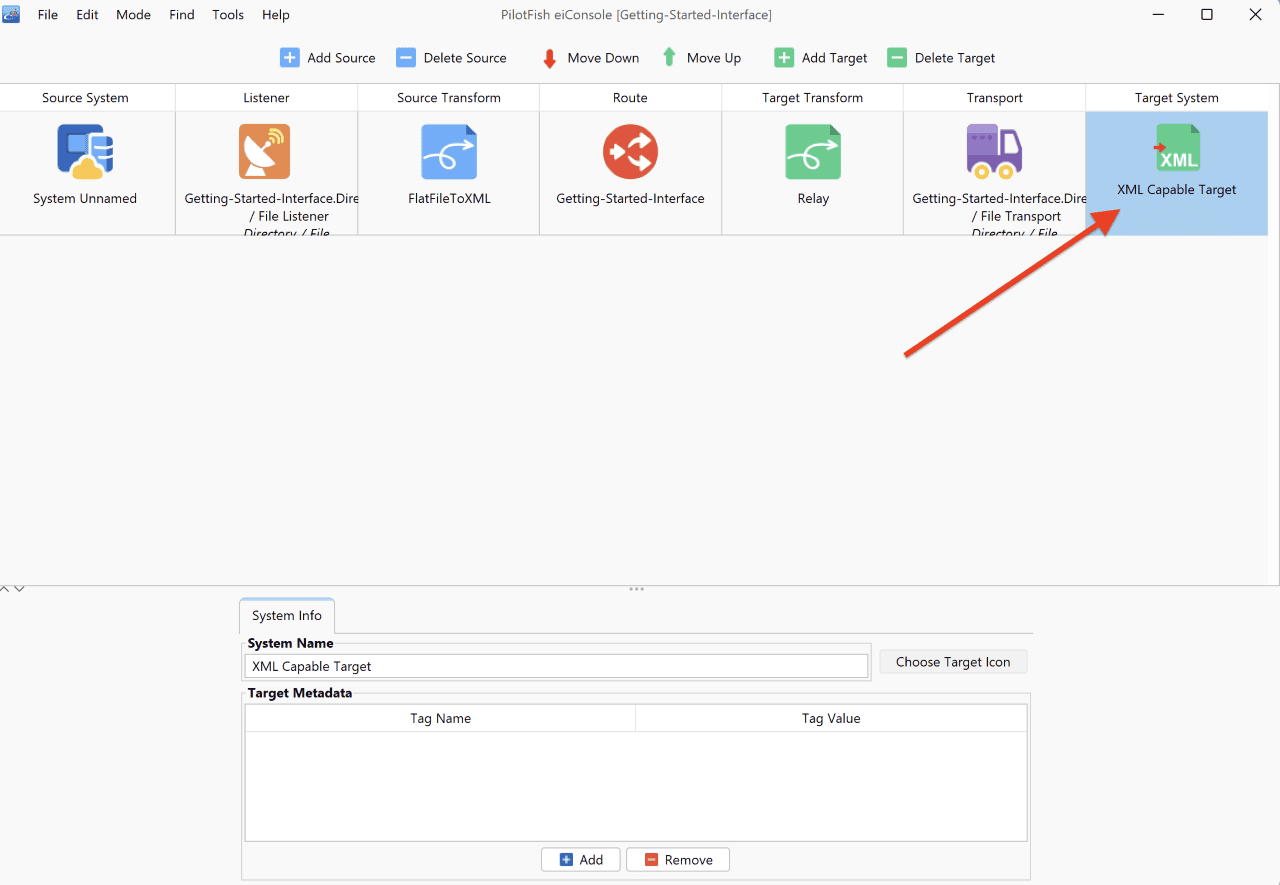The height and width of the screenshot is (885, 1280).
Task: Open the Mode menu
Action: [x=134, y=15]
